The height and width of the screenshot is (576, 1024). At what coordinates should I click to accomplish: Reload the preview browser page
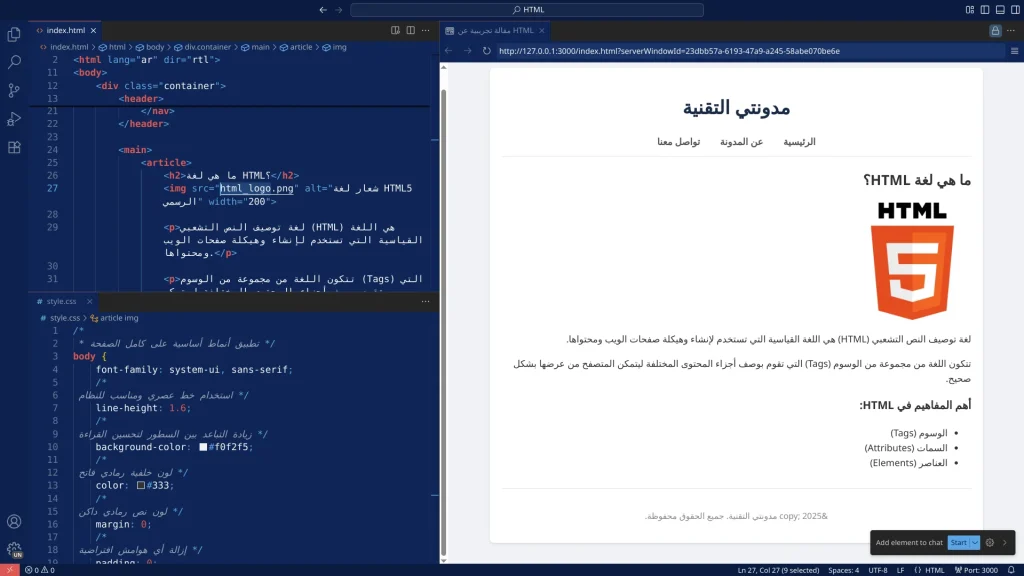[487, 51]
